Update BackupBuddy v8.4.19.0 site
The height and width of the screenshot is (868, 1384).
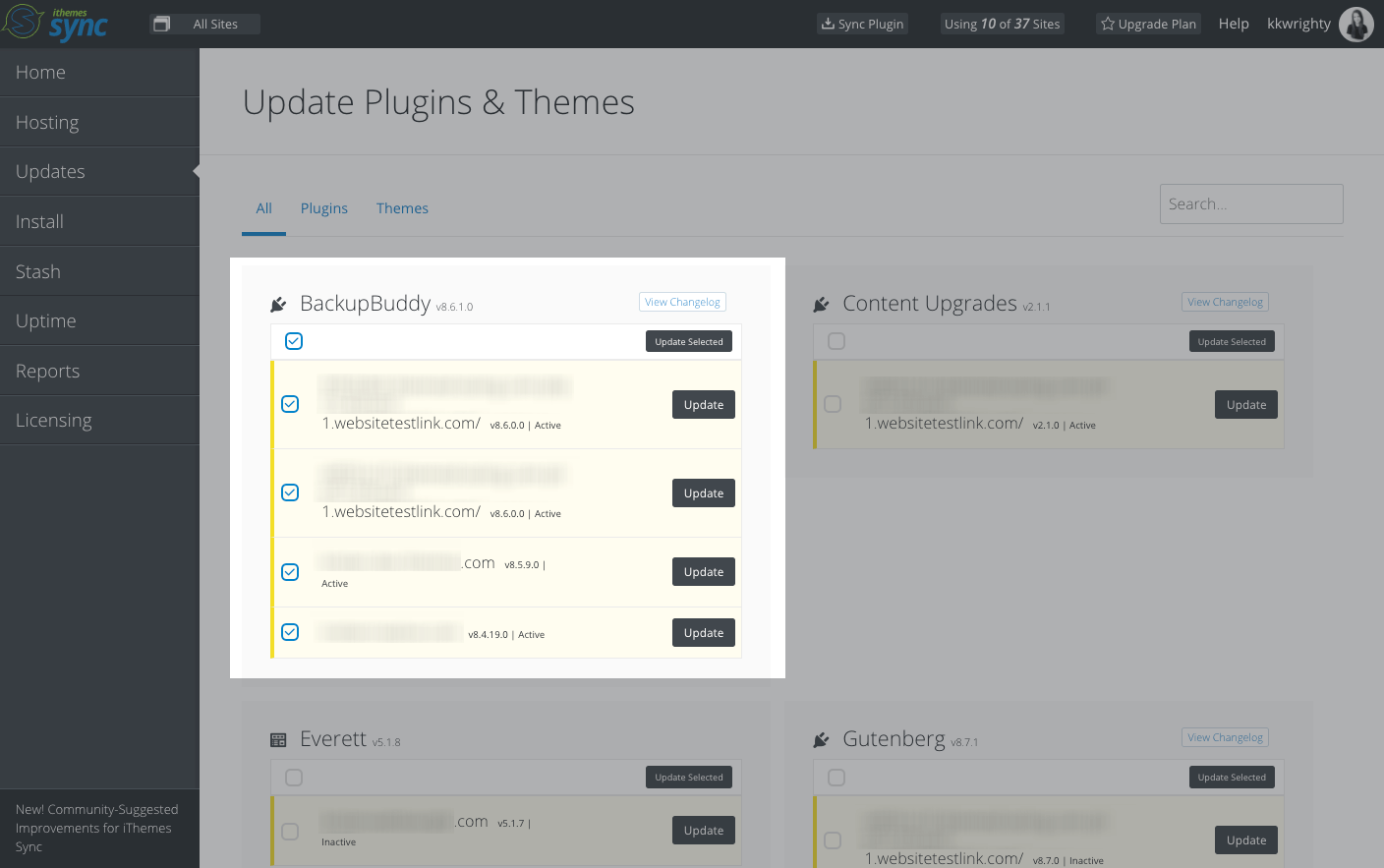704,633
